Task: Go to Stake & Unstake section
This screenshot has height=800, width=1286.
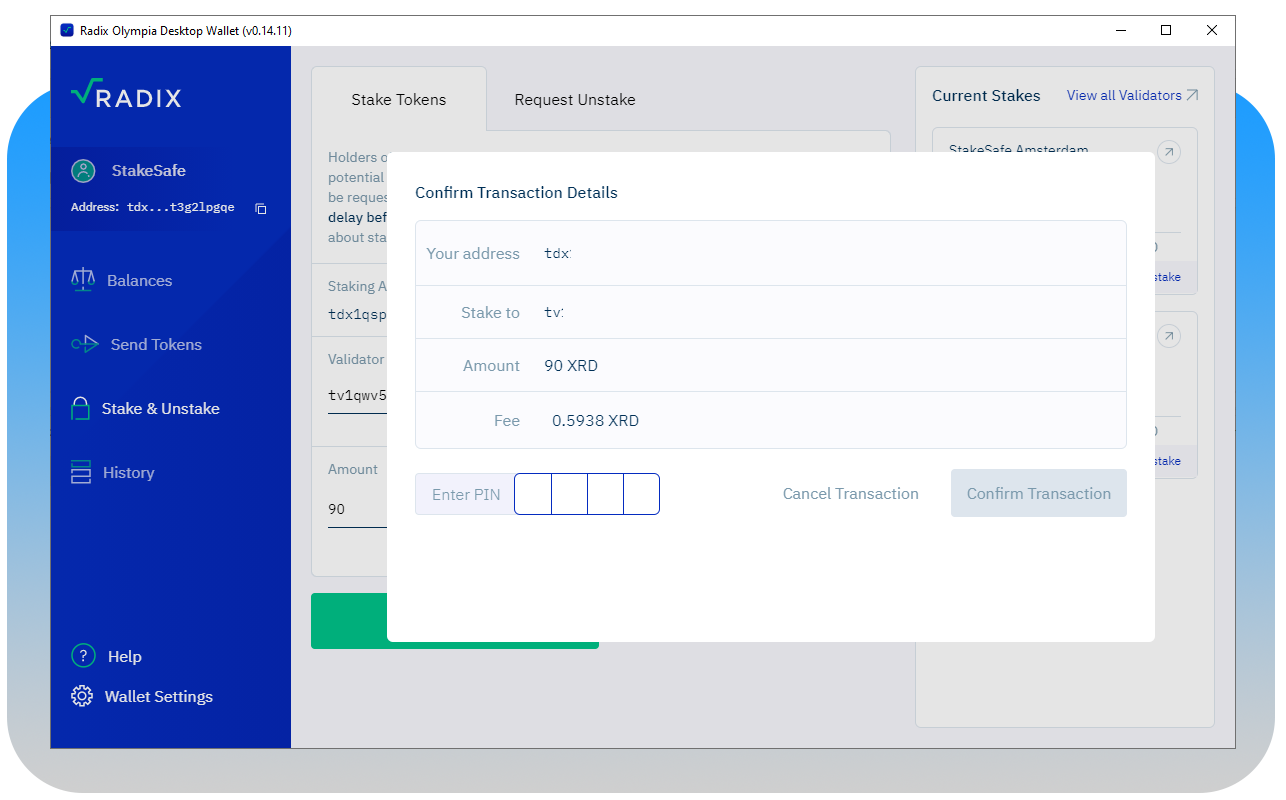Action: pyautogui.click(x=160, y=409)
